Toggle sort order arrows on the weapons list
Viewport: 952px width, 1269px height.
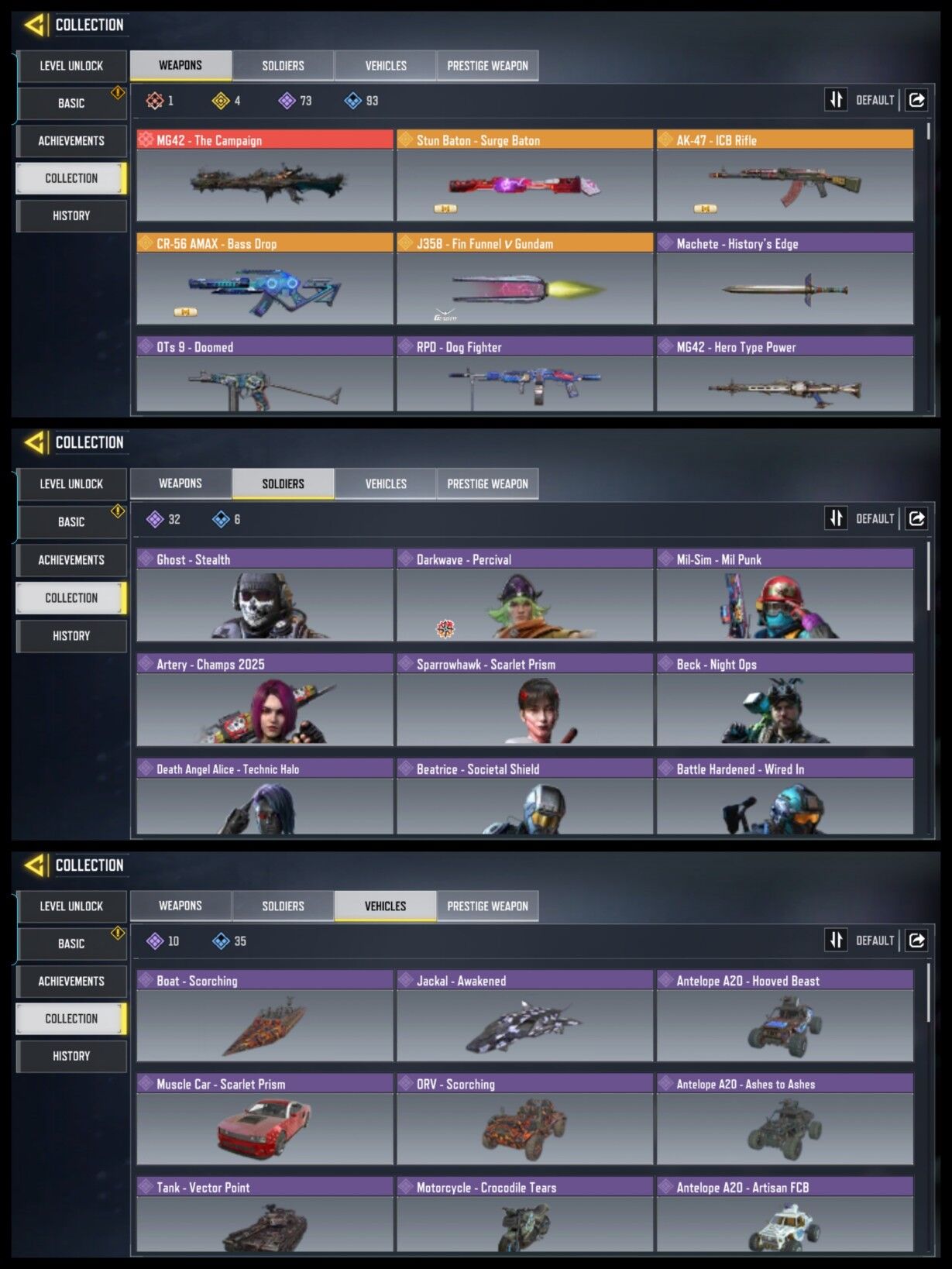[836, 100]
